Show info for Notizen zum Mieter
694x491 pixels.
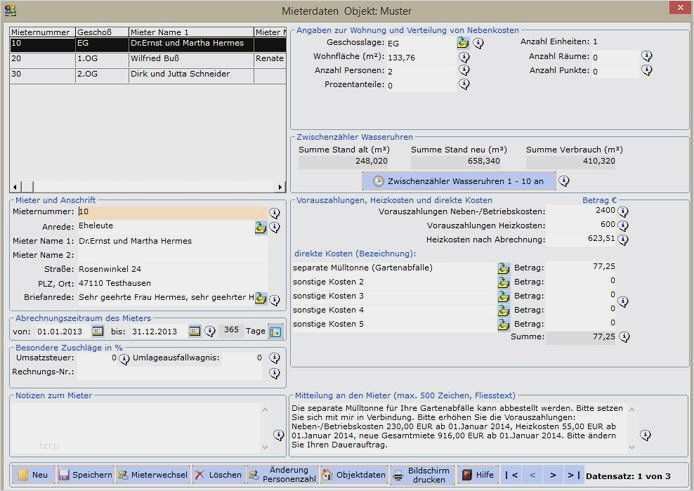click(278, 435)
